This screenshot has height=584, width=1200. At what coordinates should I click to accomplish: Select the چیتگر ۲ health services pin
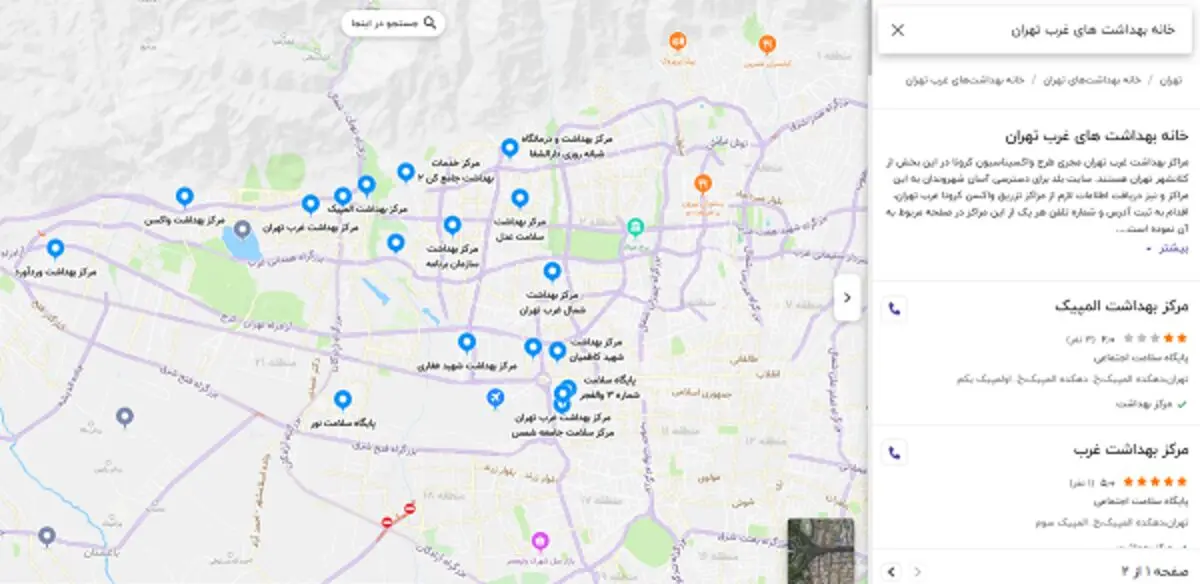point(405,173)
